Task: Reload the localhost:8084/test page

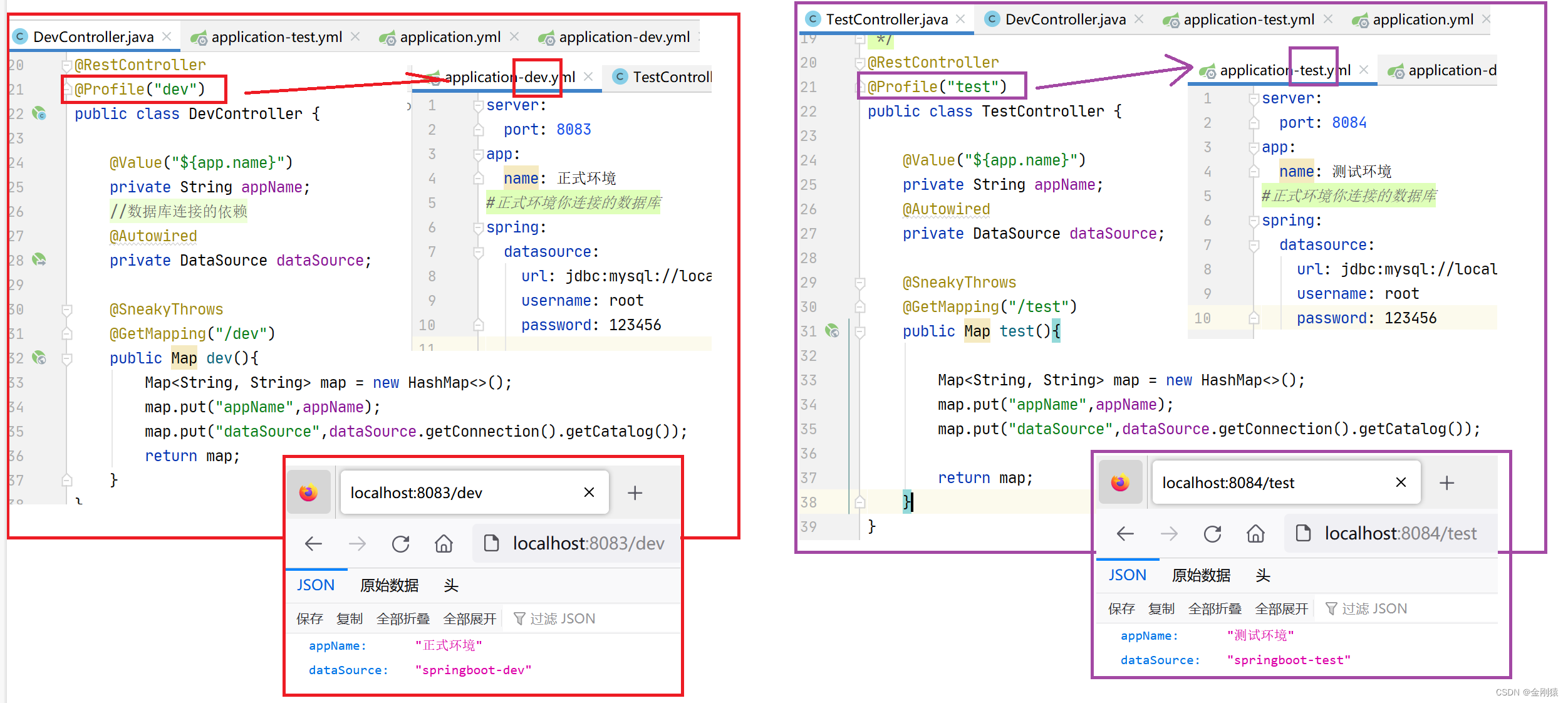Action: [1212, 533]
